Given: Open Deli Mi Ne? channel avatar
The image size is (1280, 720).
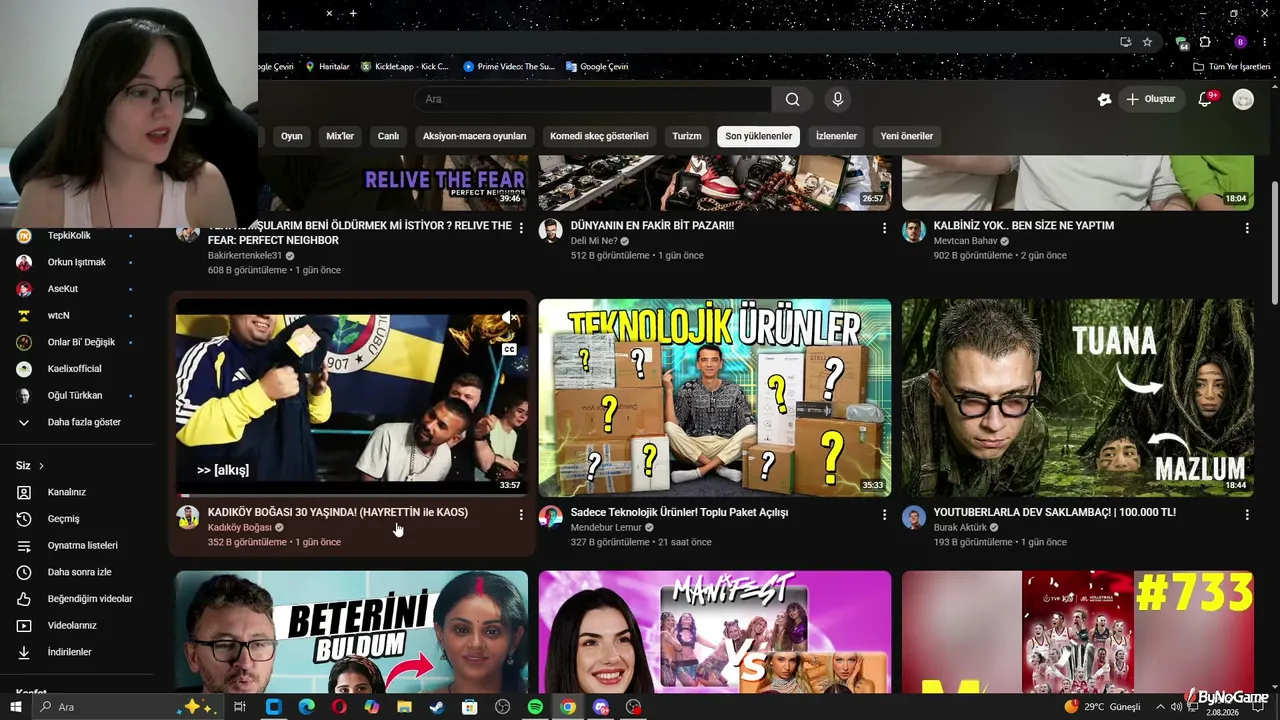Looking at the screenshot, I should click(x=551, y=231).
